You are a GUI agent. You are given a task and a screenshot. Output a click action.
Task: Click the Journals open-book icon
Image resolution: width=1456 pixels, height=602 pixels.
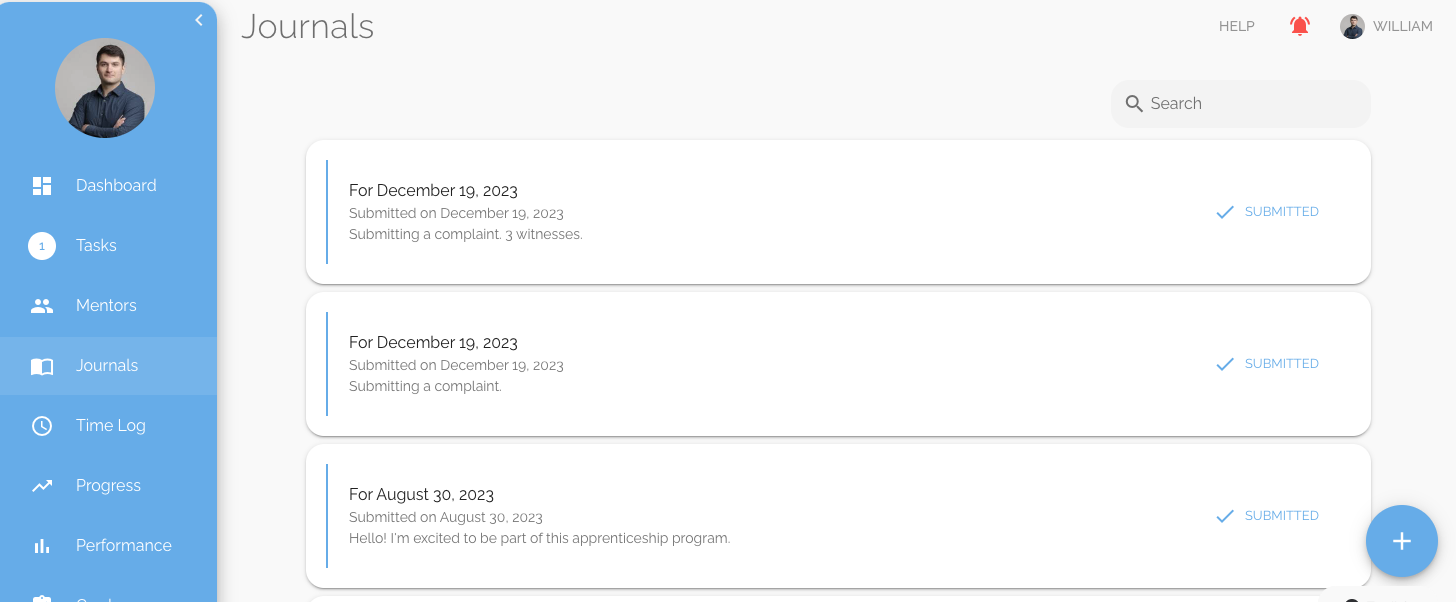(42, 366)
